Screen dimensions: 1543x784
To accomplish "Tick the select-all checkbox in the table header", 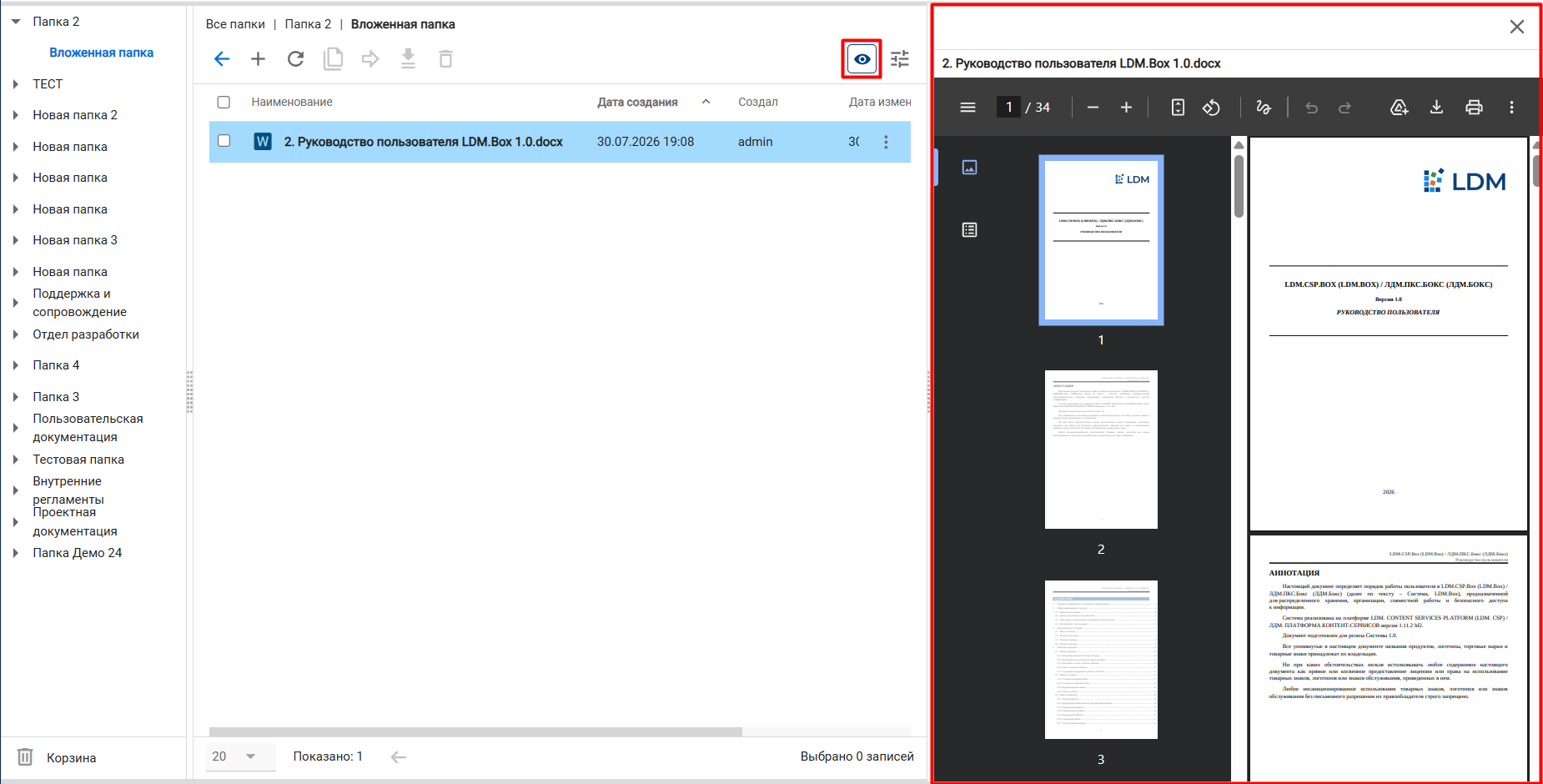I will pos(224,103).
